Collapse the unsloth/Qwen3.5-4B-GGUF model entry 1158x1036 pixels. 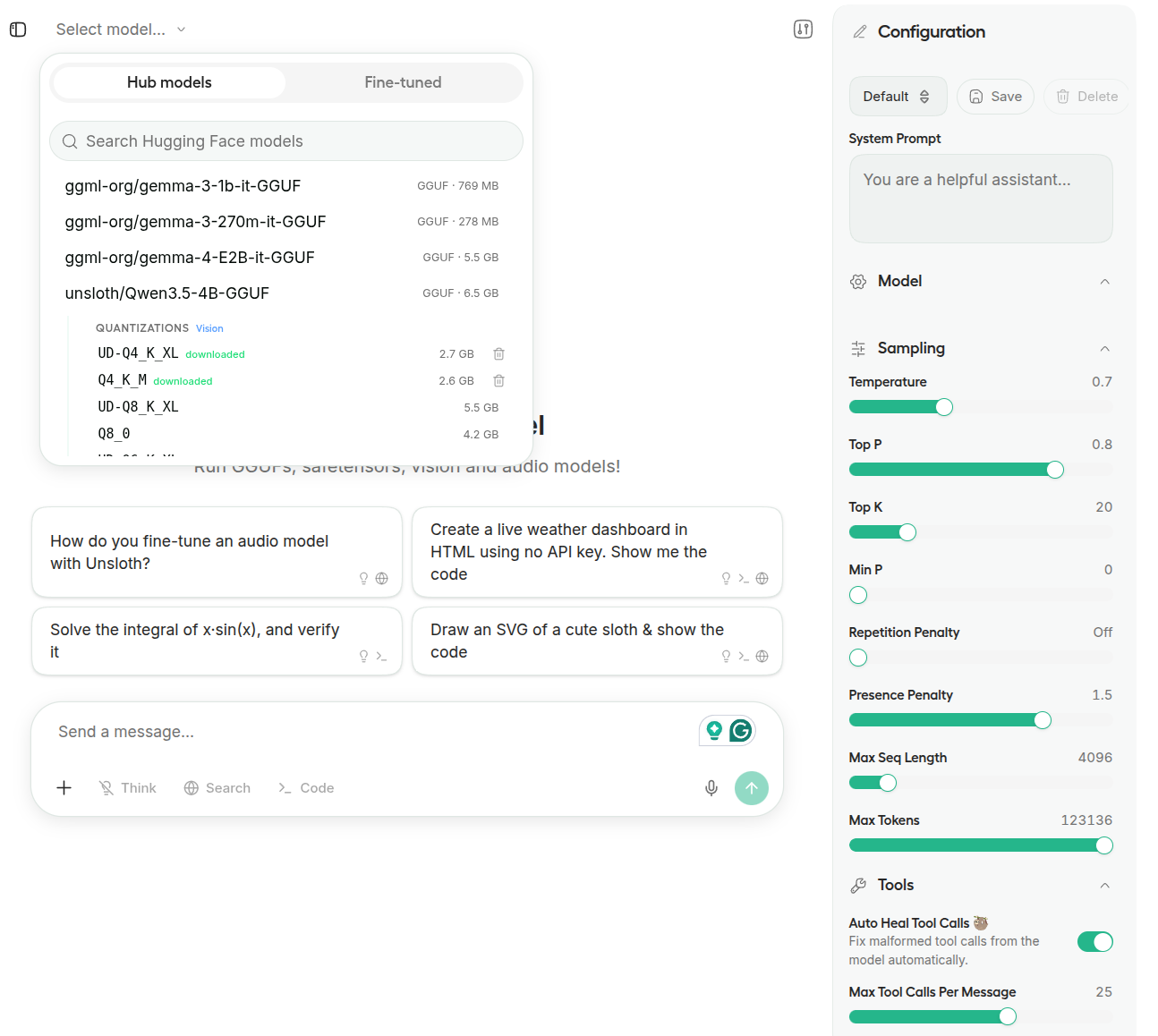point(282,293)
